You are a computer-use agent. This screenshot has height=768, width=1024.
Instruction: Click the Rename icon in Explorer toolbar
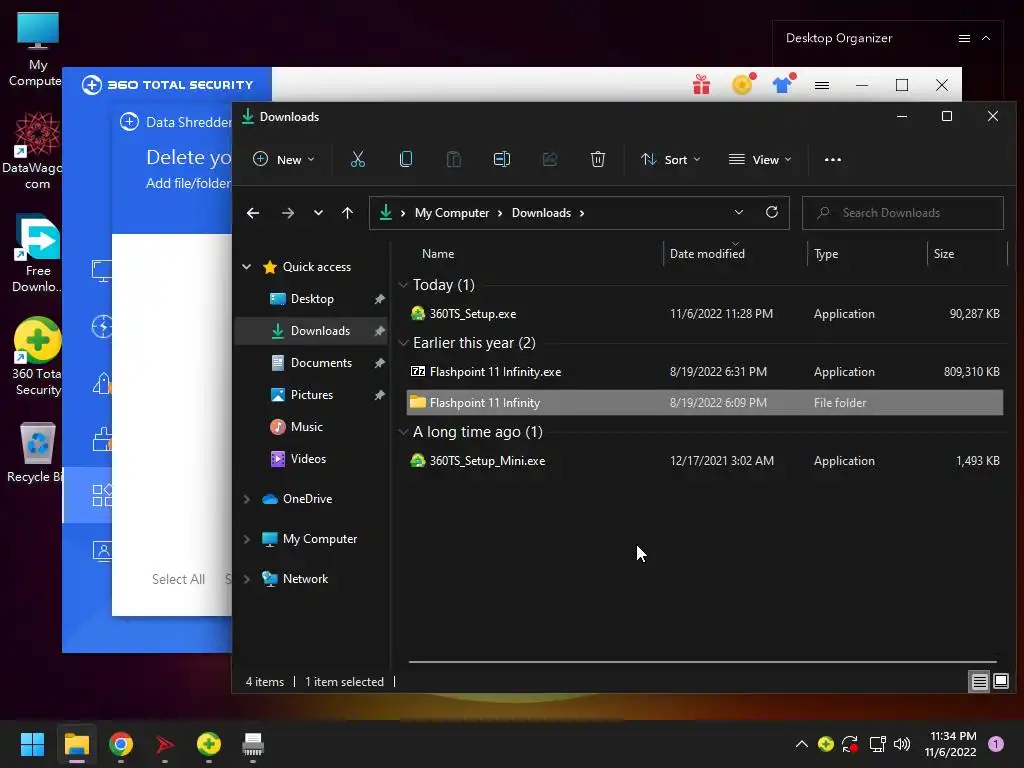[x=502, y=159]
